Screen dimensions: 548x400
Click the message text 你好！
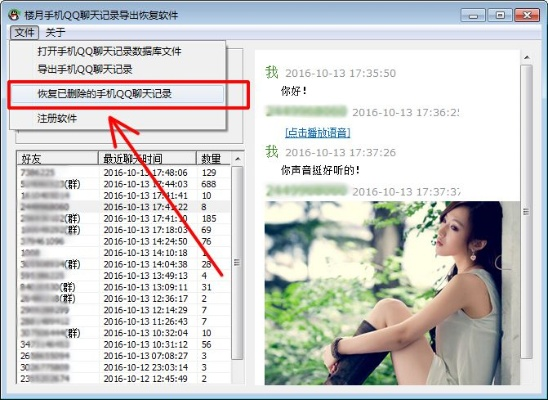point(294,91)
